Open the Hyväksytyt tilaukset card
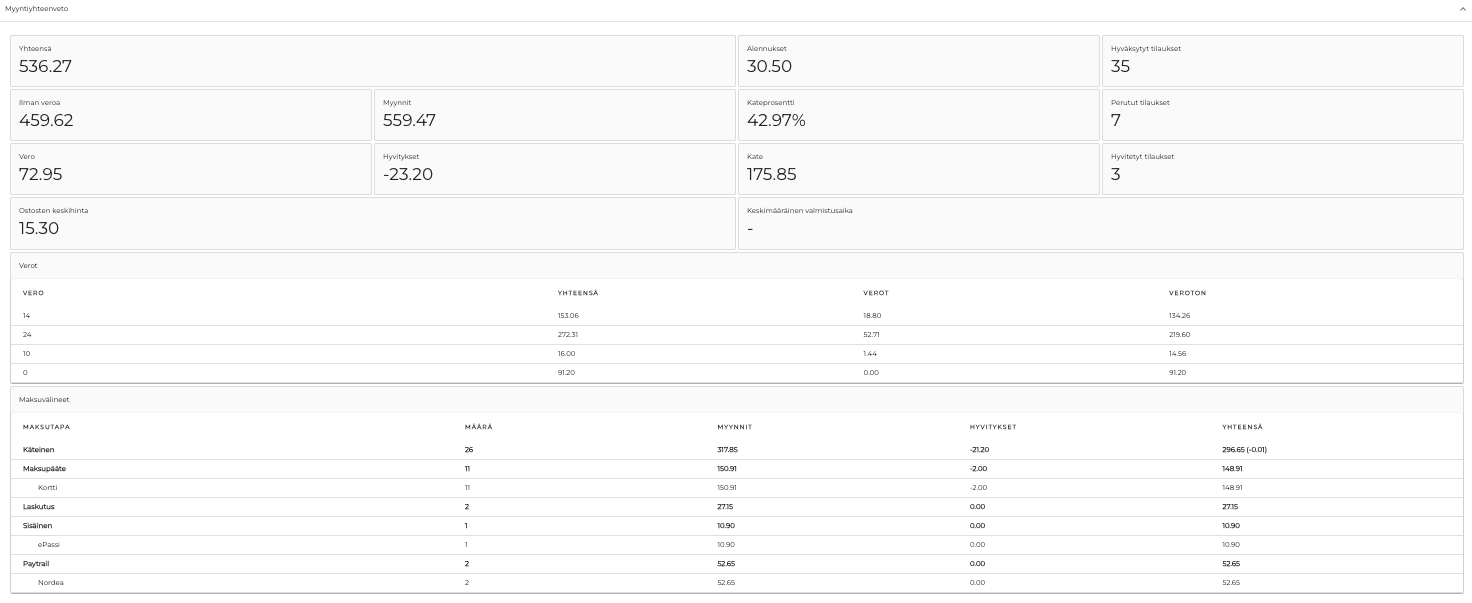Screen dimensions: 1472x603 coord(1282,61)
